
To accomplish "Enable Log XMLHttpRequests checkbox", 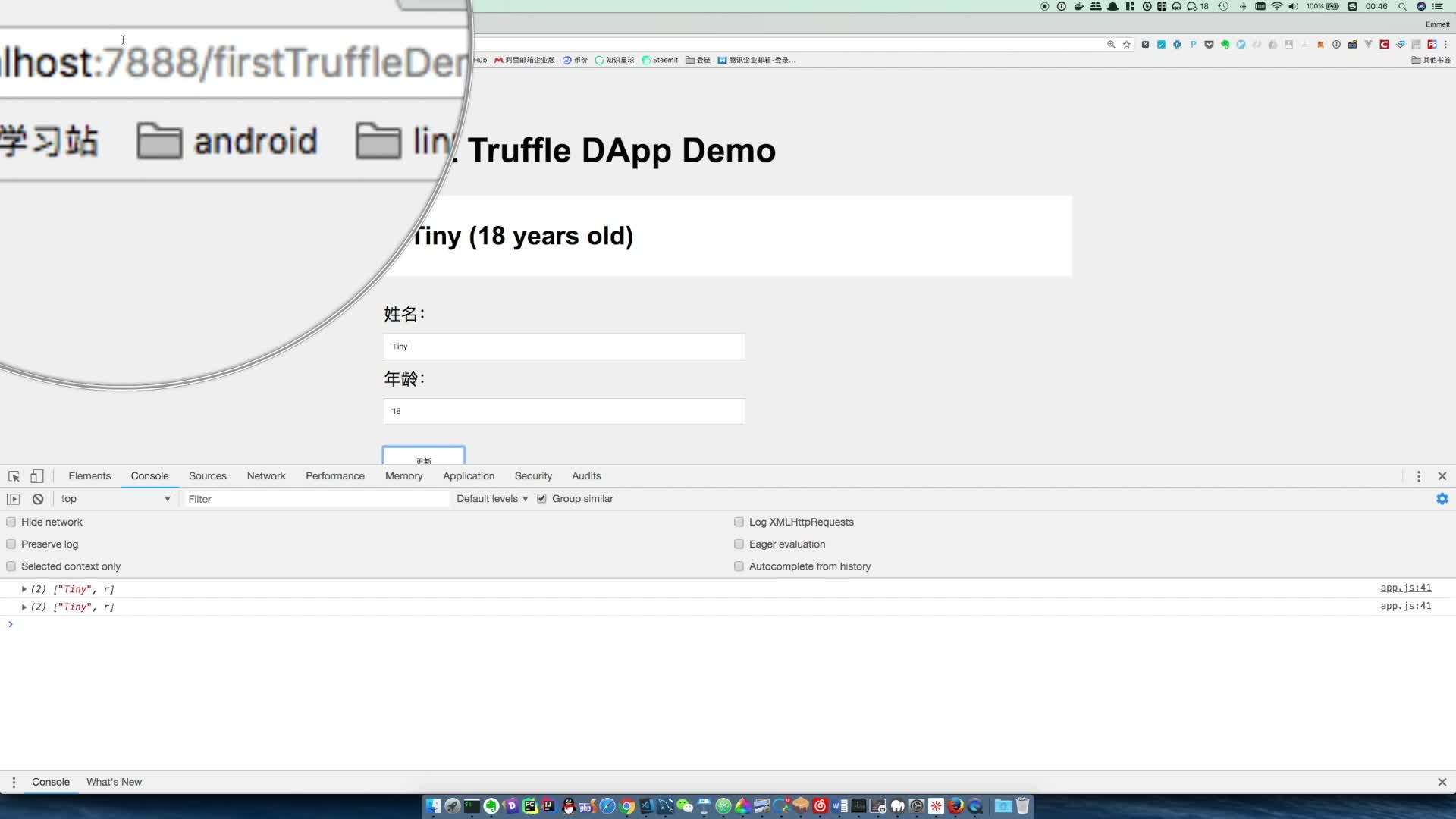I will tap(739, 522).
